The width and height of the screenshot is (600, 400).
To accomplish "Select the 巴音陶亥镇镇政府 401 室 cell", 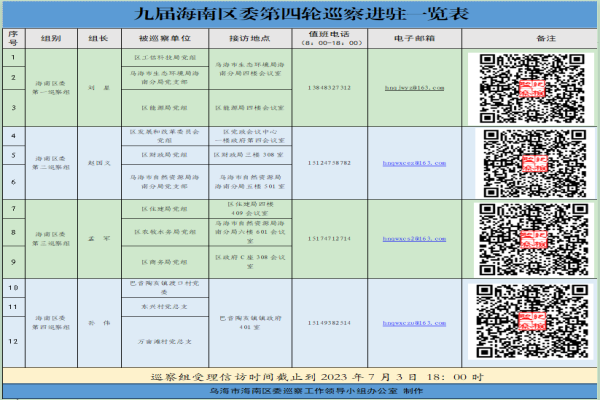I will pyautogui.click(x=250, y=323).
